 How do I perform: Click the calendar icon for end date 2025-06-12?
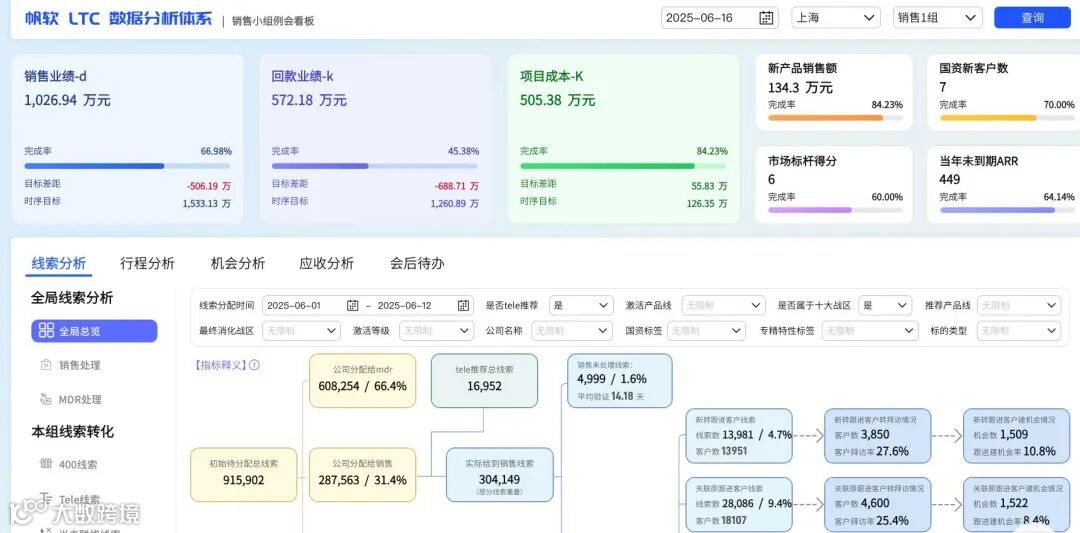(464, 305)
